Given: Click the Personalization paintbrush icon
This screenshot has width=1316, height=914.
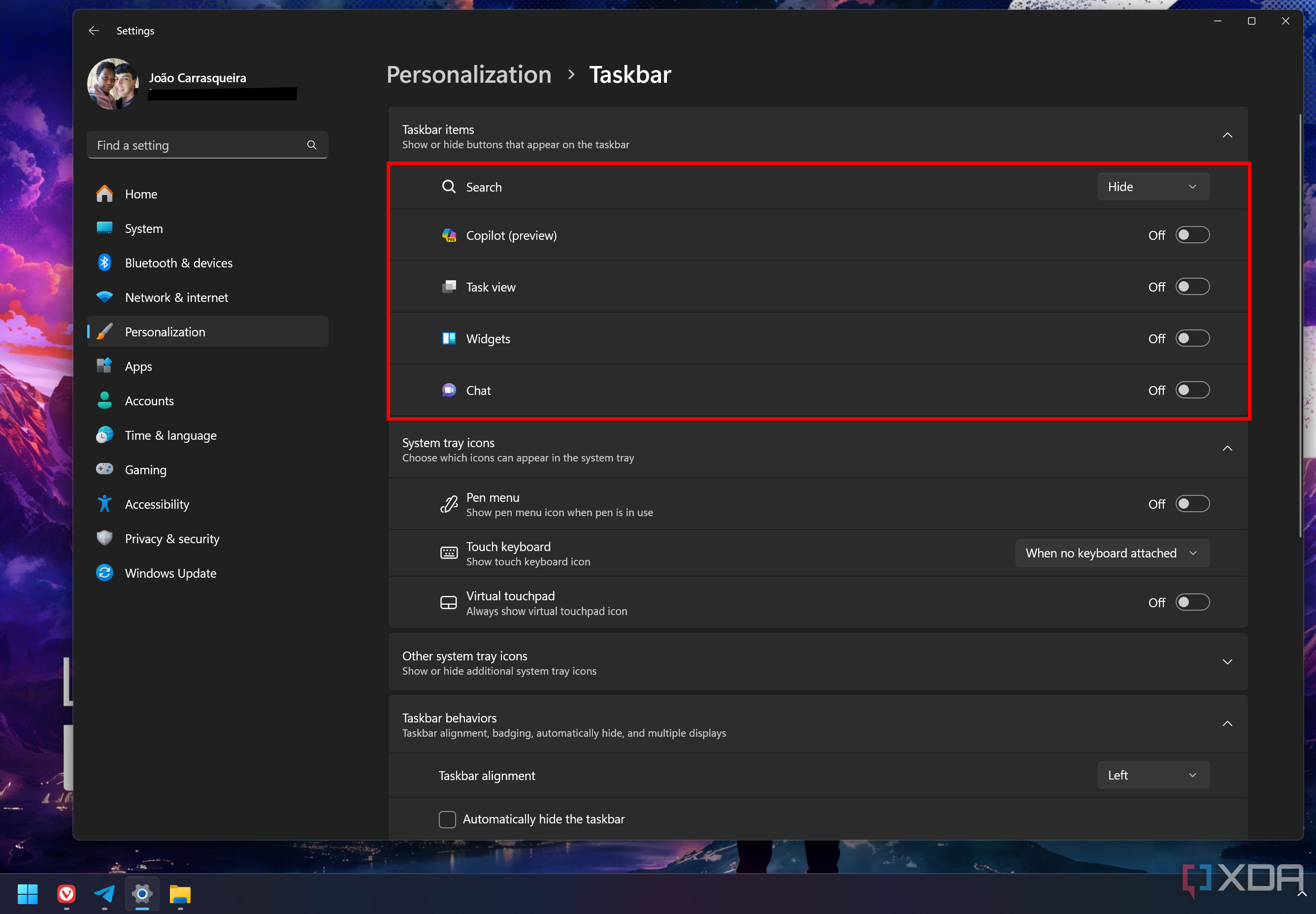Looking at the screenshot, I should click(x=104, y=331).
